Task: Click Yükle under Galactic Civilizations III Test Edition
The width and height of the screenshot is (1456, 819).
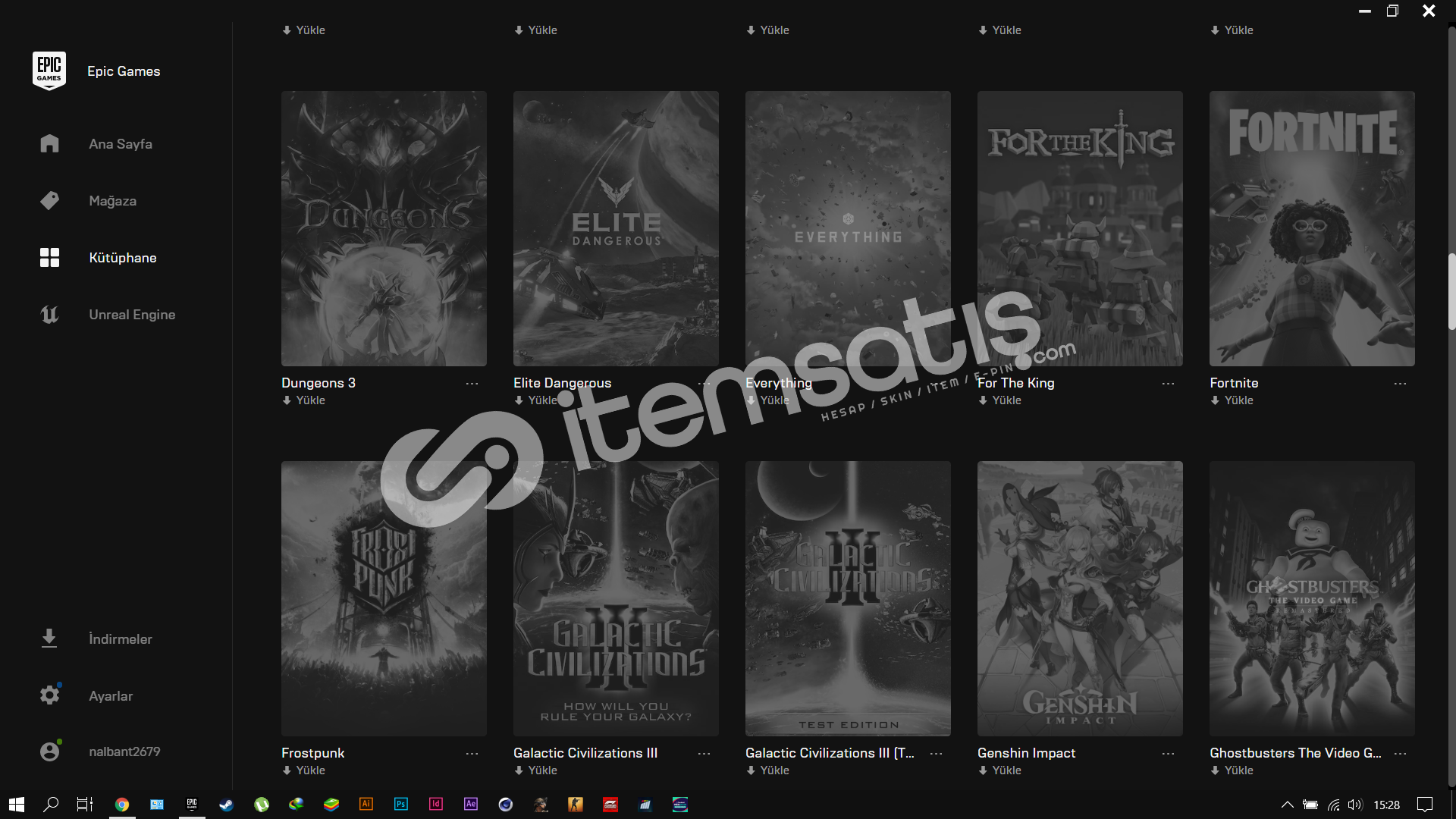Action: (x=768, y=770)
